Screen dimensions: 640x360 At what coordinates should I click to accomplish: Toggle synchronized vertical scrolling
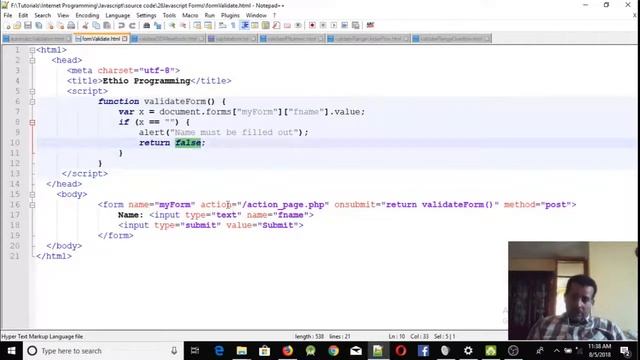197,25
